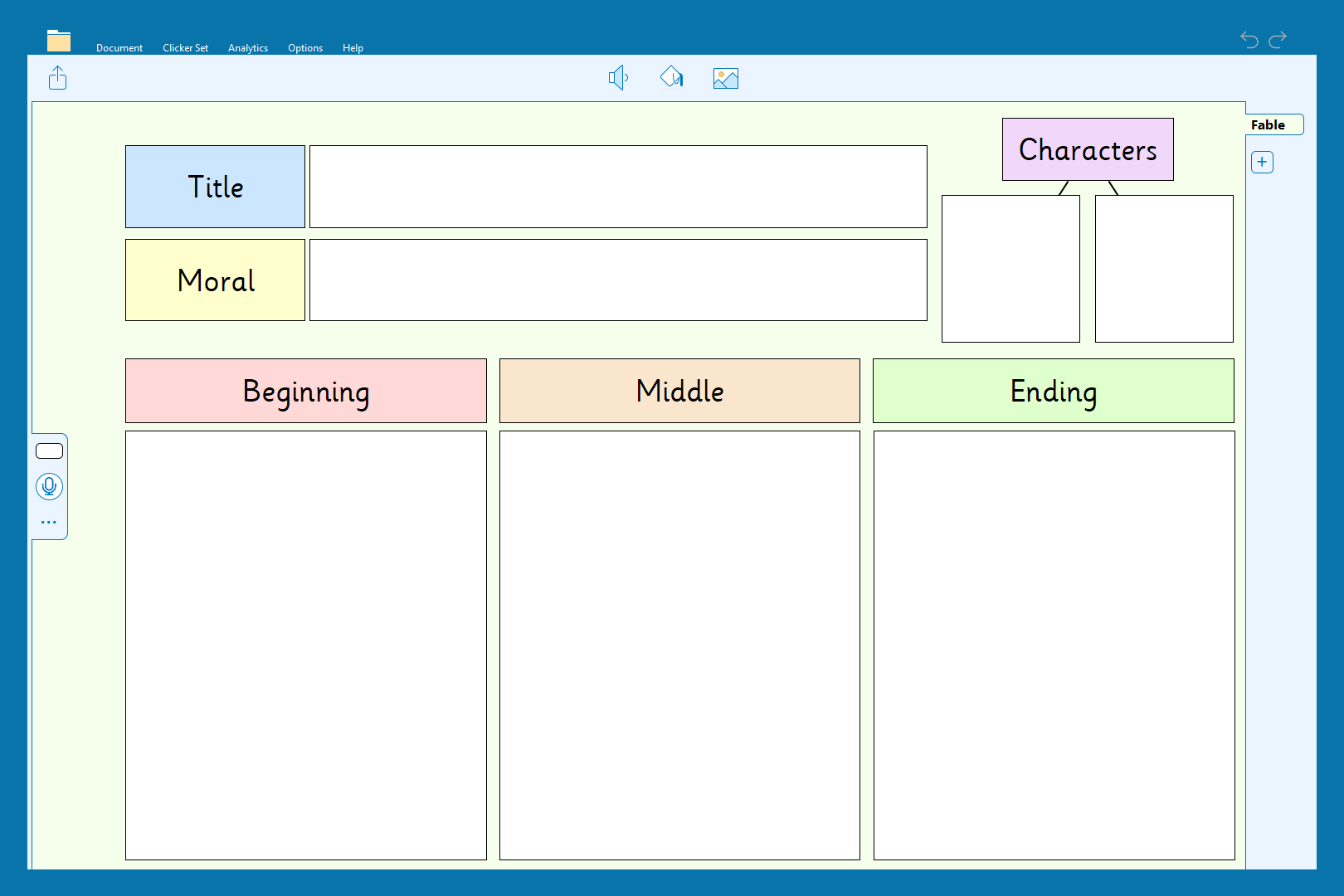Open the folder file explorer icon

(59, 41)
